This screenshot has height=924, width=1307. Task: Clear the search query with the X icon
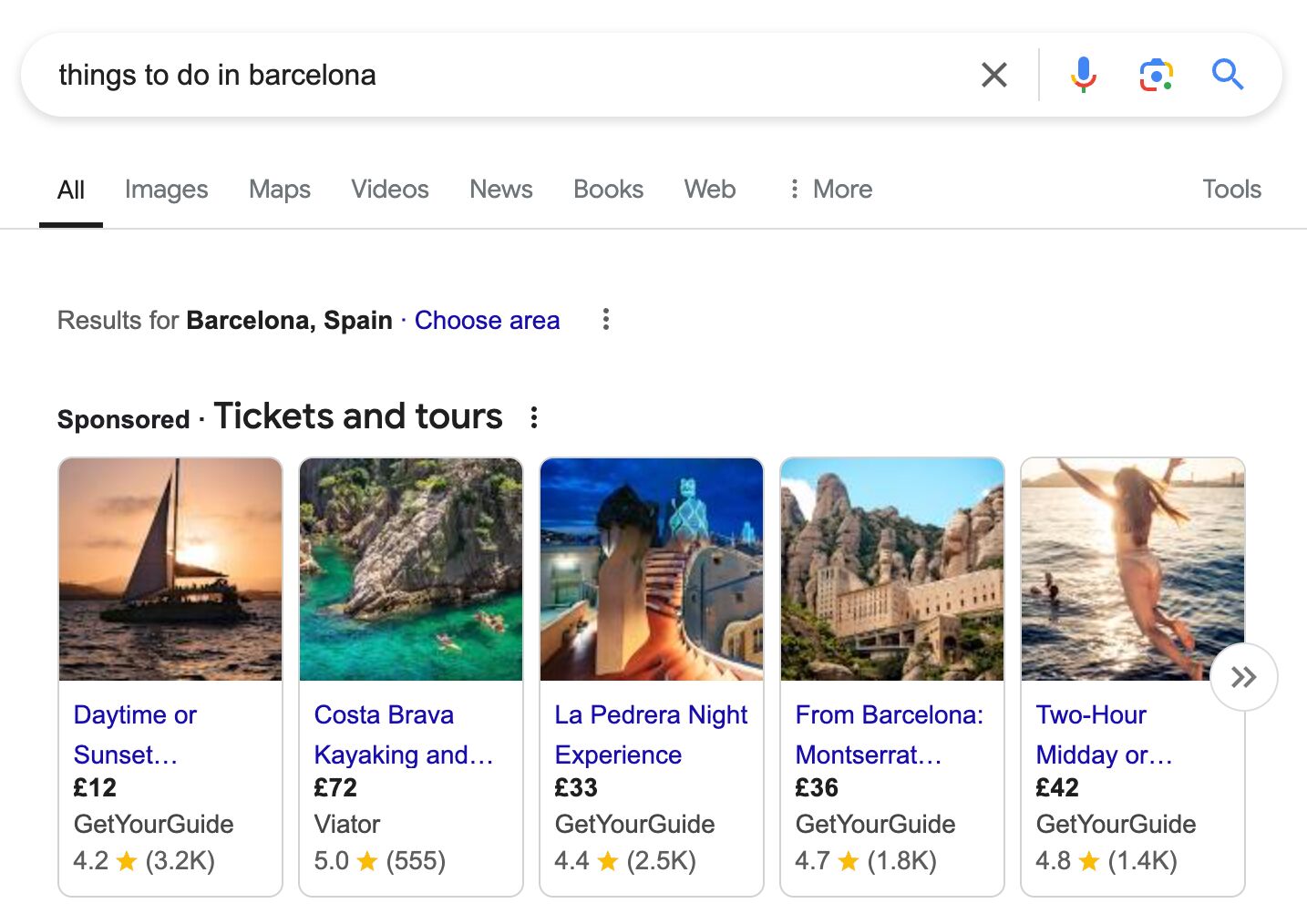(994, 75)
